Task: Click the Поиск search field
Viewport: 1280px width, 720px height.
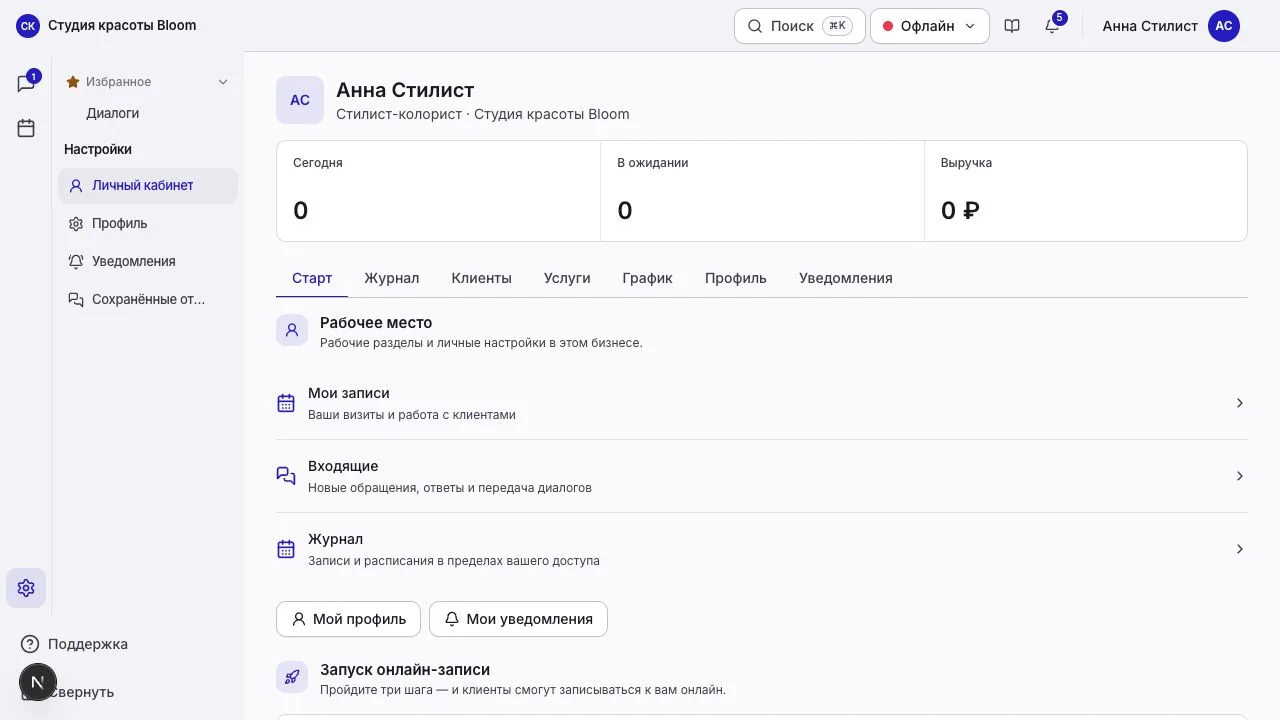Action: tap(799, 26)
